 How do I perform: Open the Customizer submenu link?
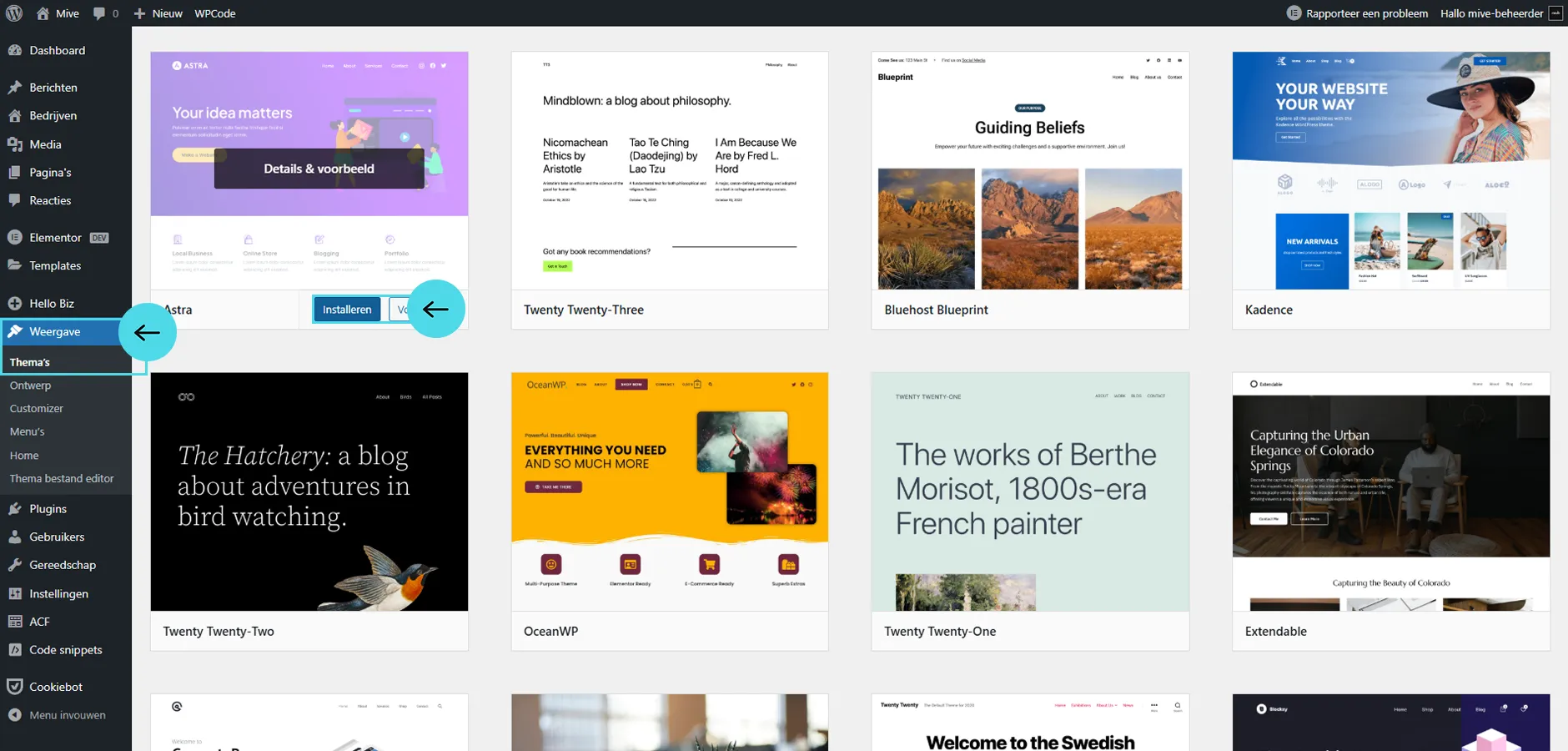(37, 409)
